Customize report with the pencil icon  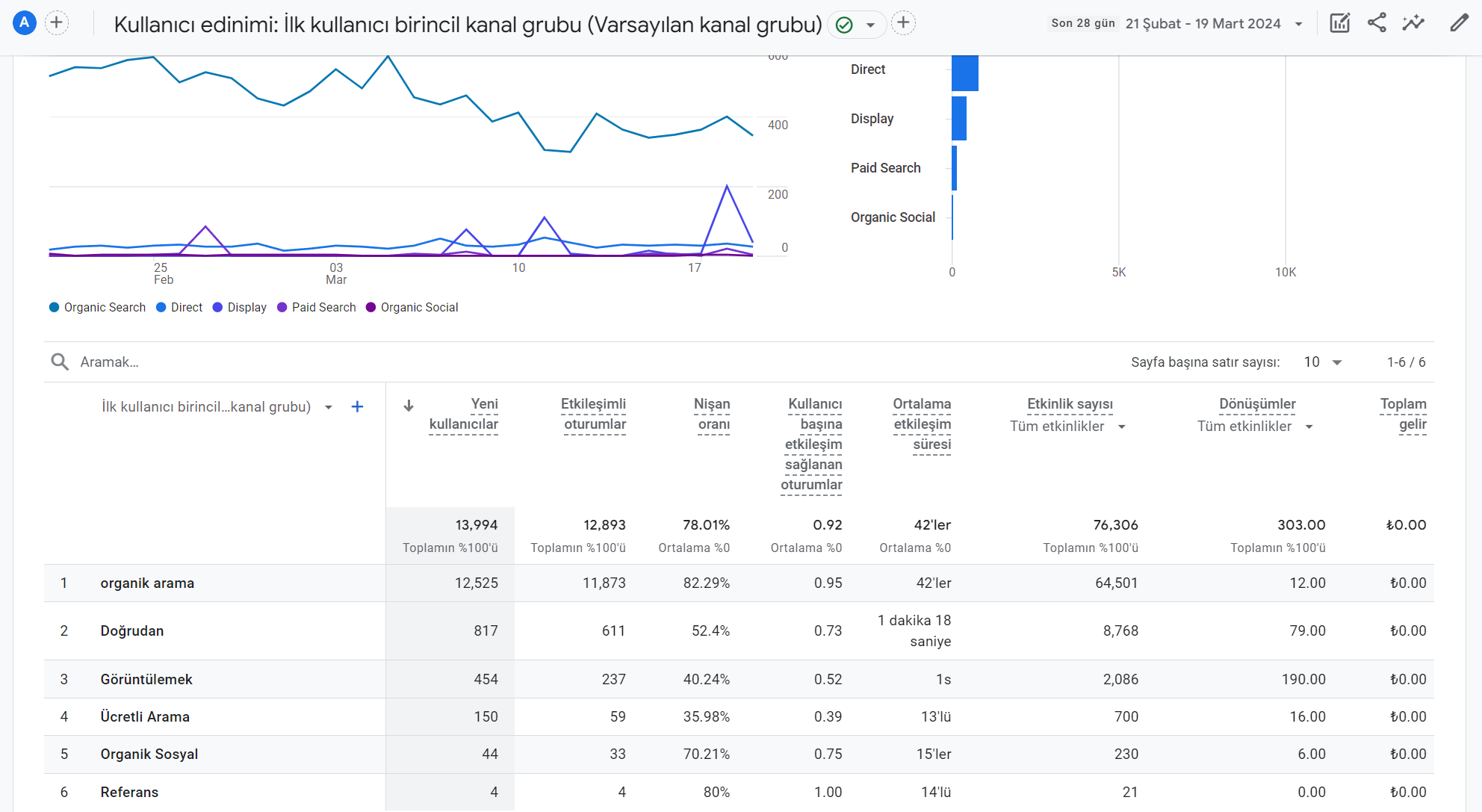(x=1459, y=23)
